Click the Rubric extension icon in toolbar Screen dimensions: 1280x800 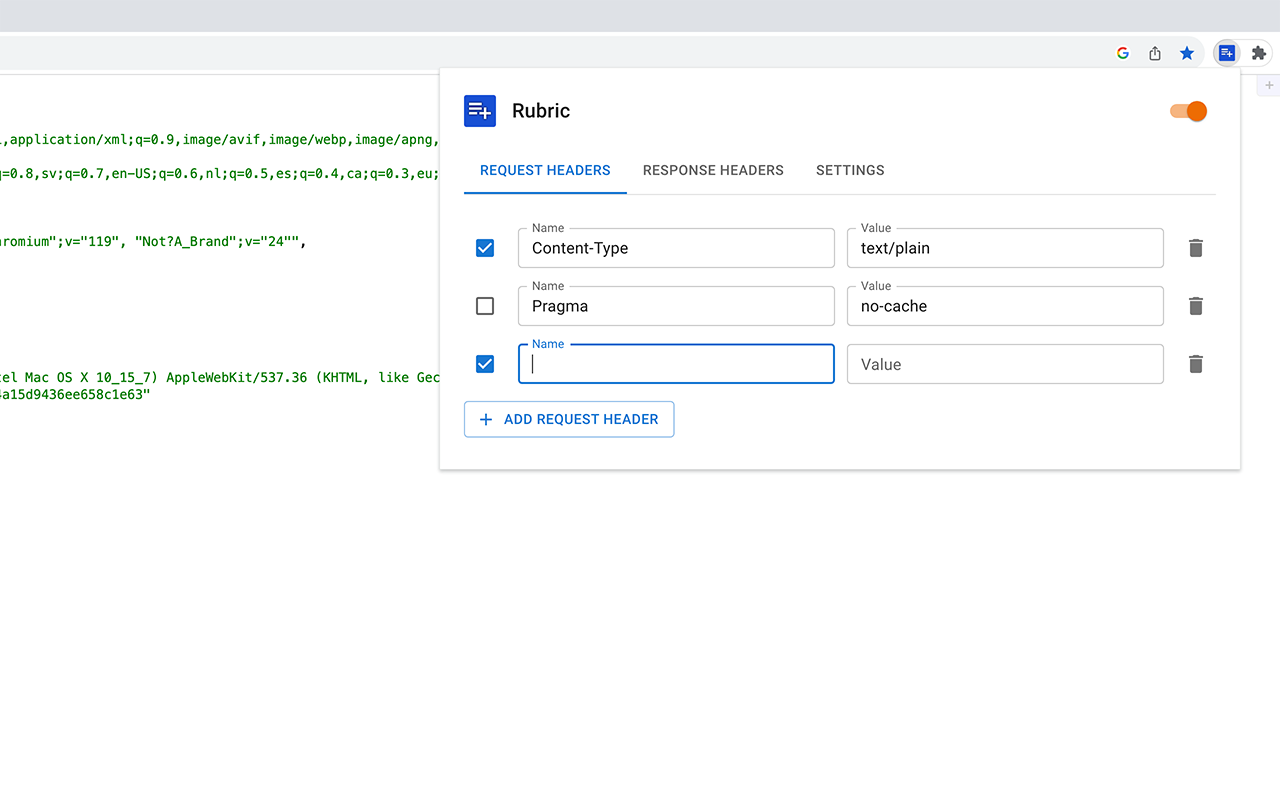1227,53
